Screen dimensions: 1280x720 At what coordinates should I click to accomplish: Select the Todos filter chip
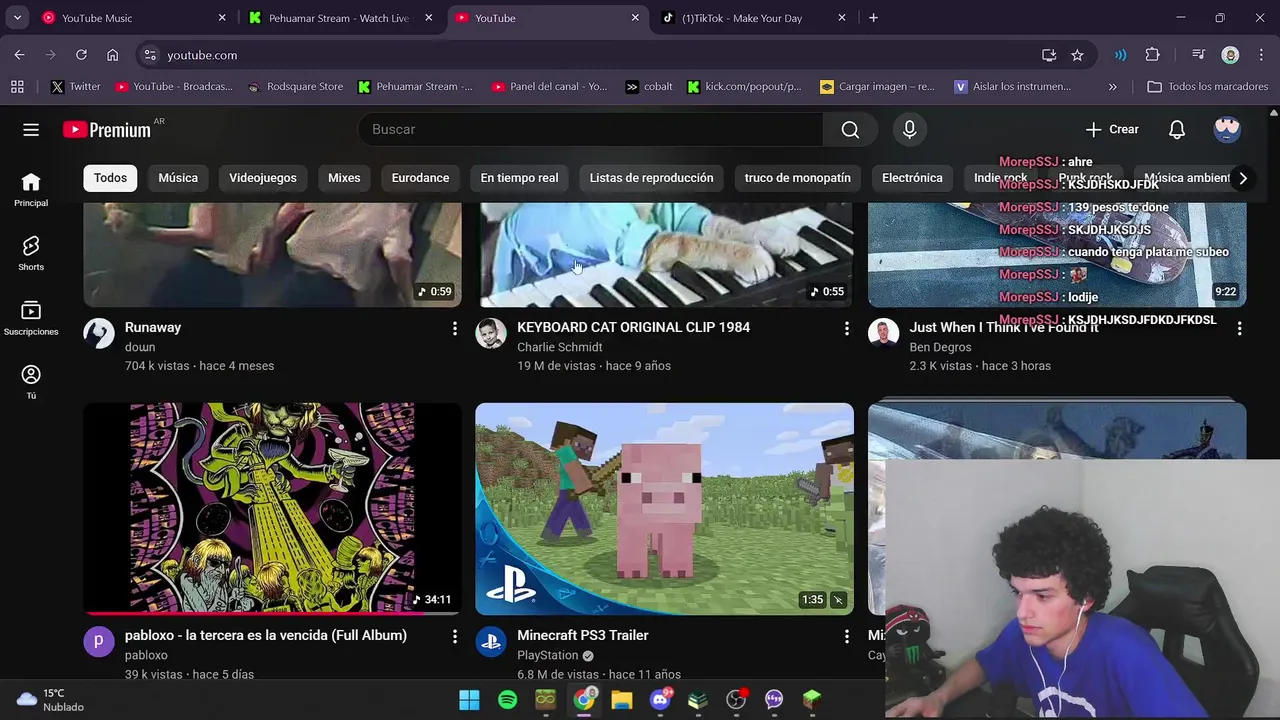(110, 178)
